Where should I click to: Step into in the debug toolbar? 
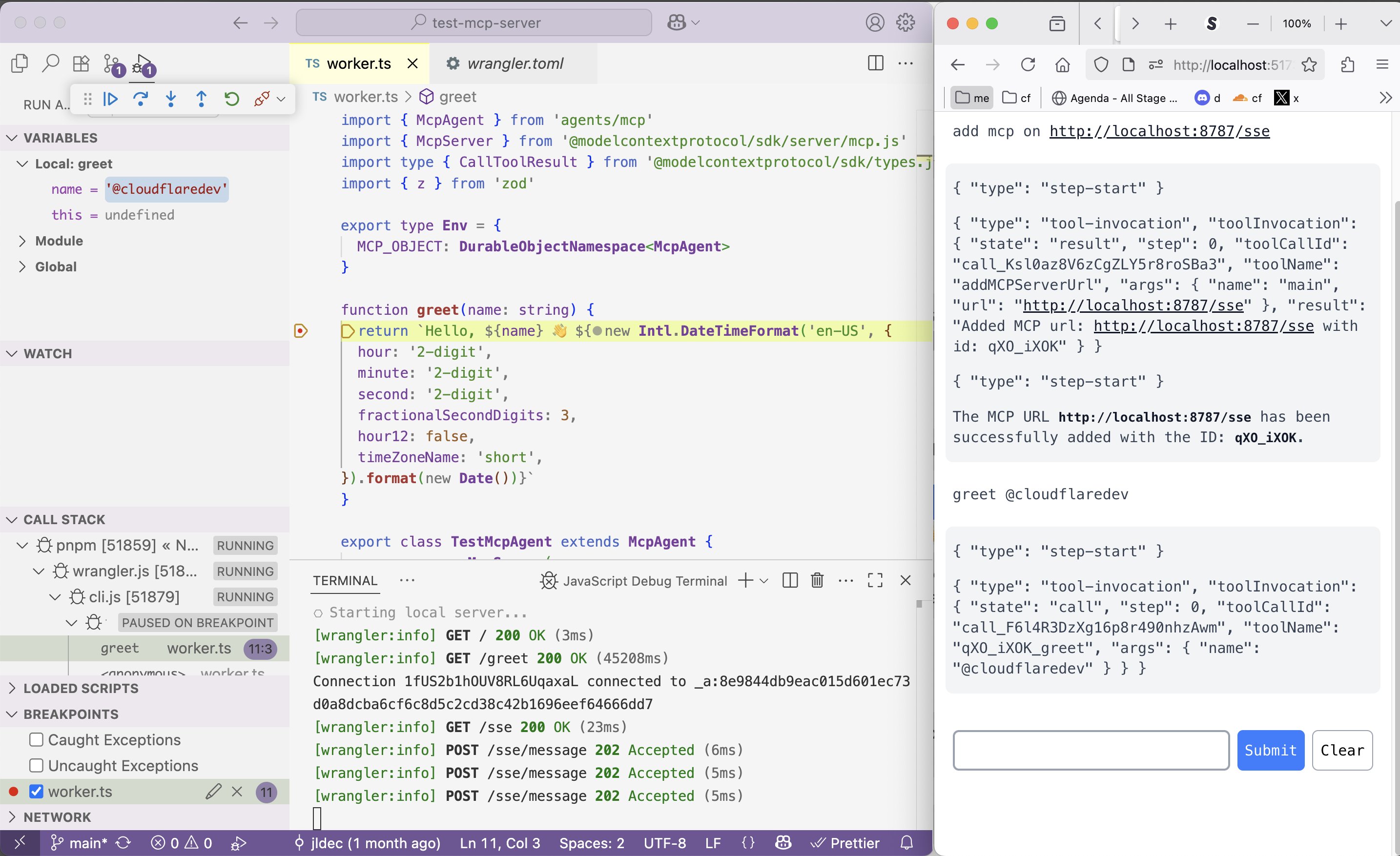170,99
